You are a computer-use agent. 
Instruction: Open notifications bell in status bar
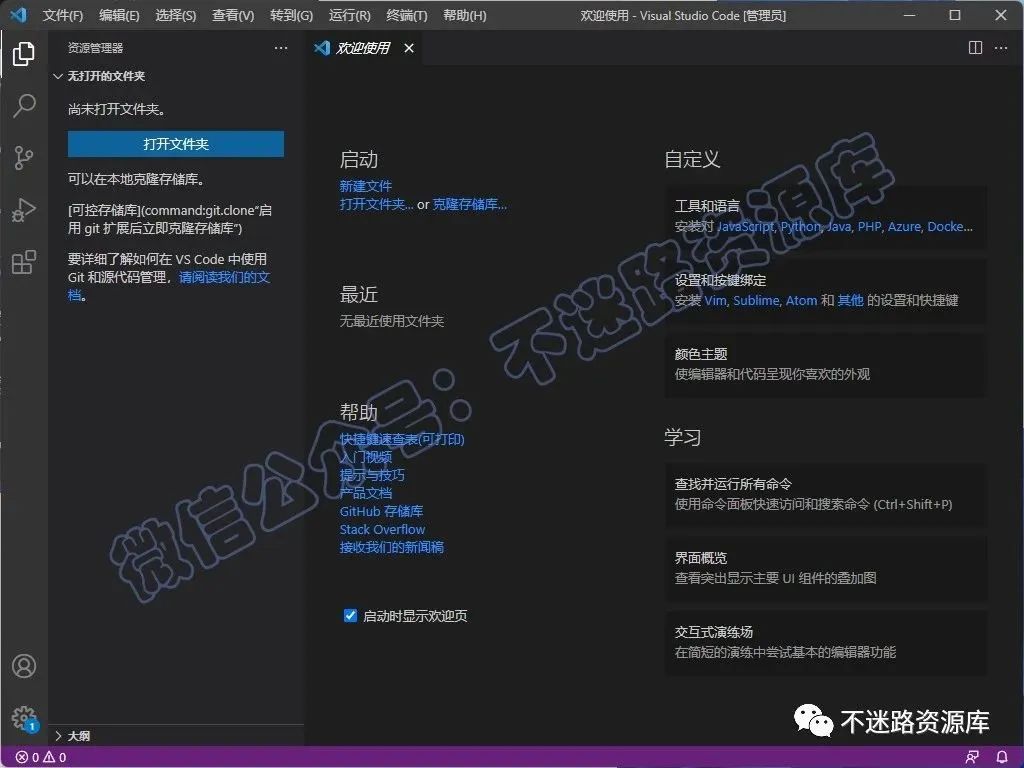pos(1002,757)
